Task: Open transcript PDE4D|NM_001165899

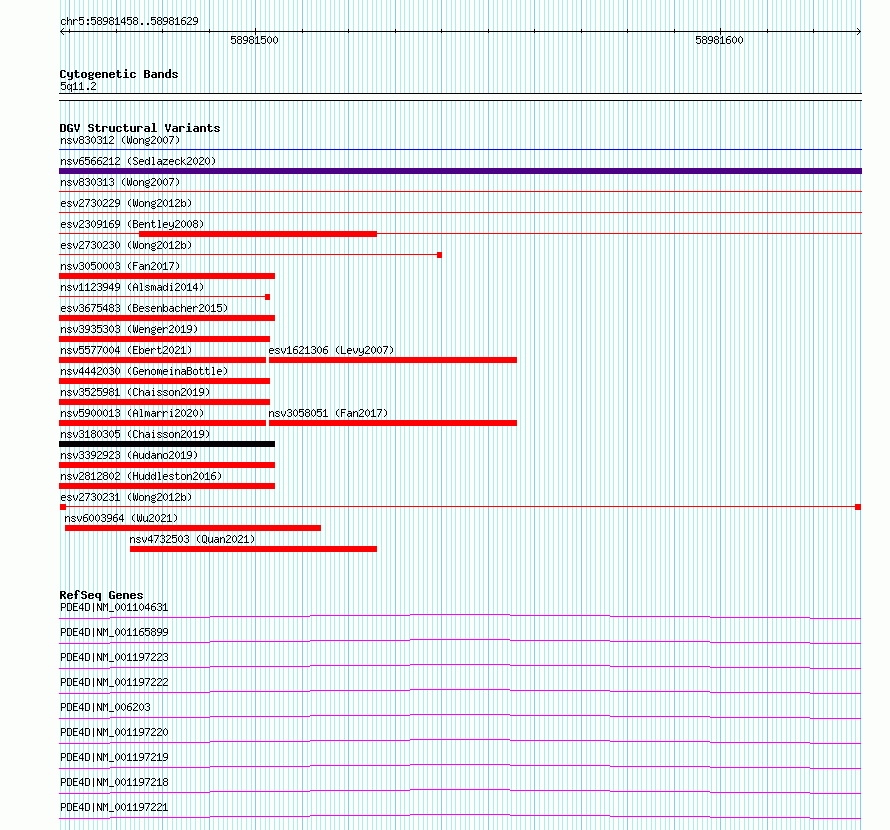Action: [114, 632]
